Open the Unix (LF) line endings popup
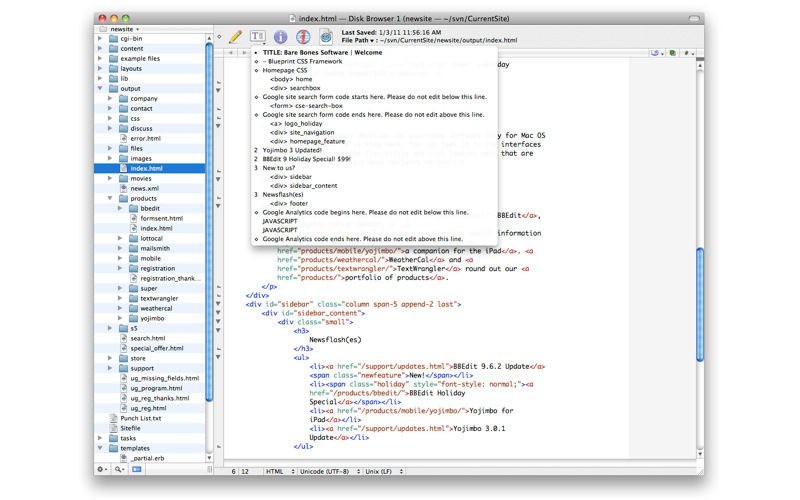The height and width of the screenshot is (500, 800). point(384,471)
